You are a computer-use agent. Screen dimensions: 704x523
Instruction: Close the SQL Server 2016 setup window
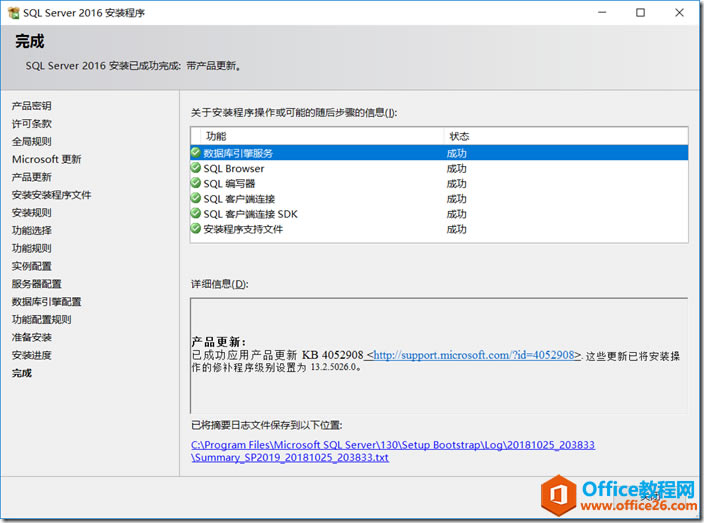[679, 13]
